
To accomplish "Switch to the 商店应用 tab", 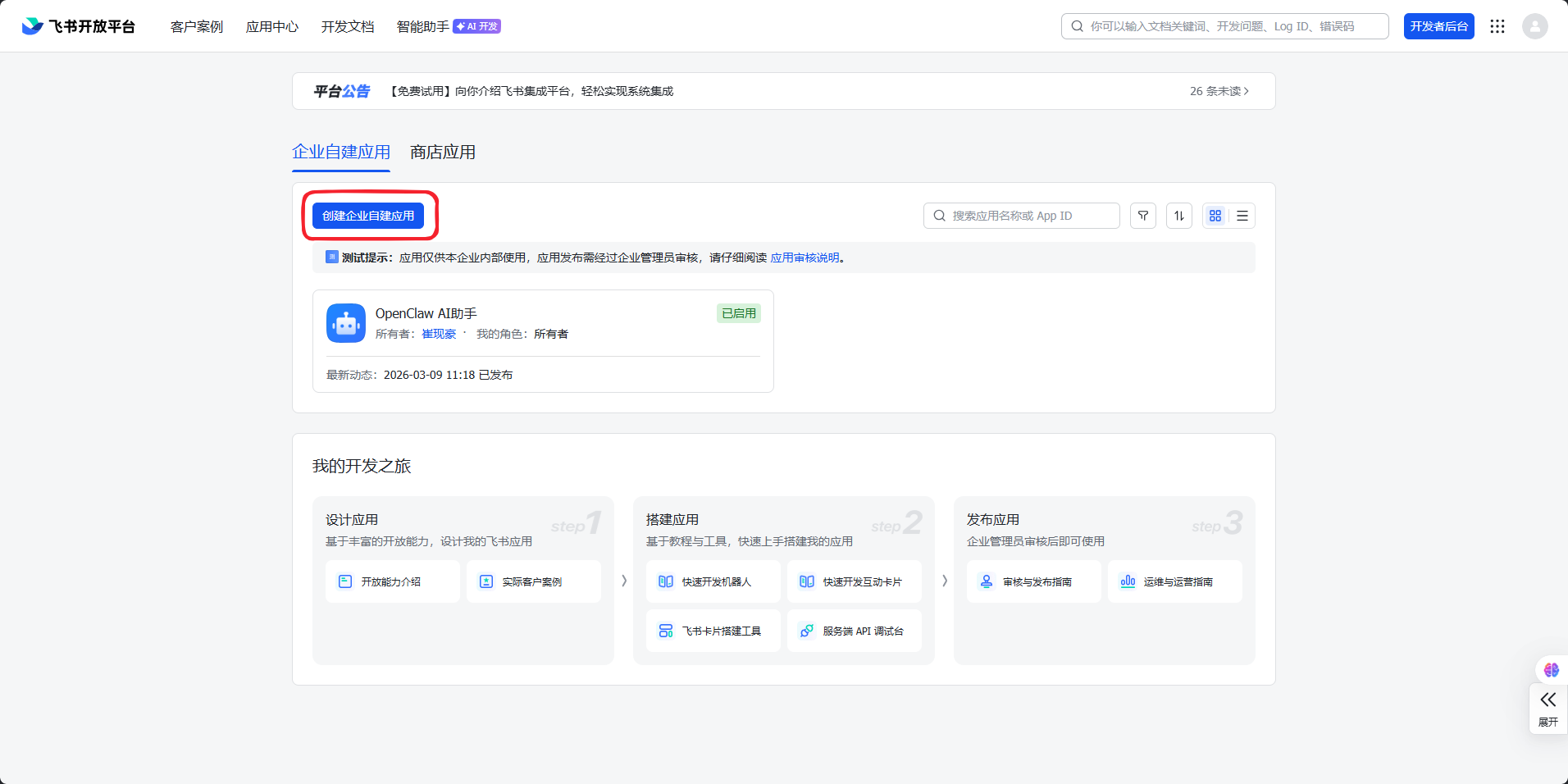I will click(443, 153).
